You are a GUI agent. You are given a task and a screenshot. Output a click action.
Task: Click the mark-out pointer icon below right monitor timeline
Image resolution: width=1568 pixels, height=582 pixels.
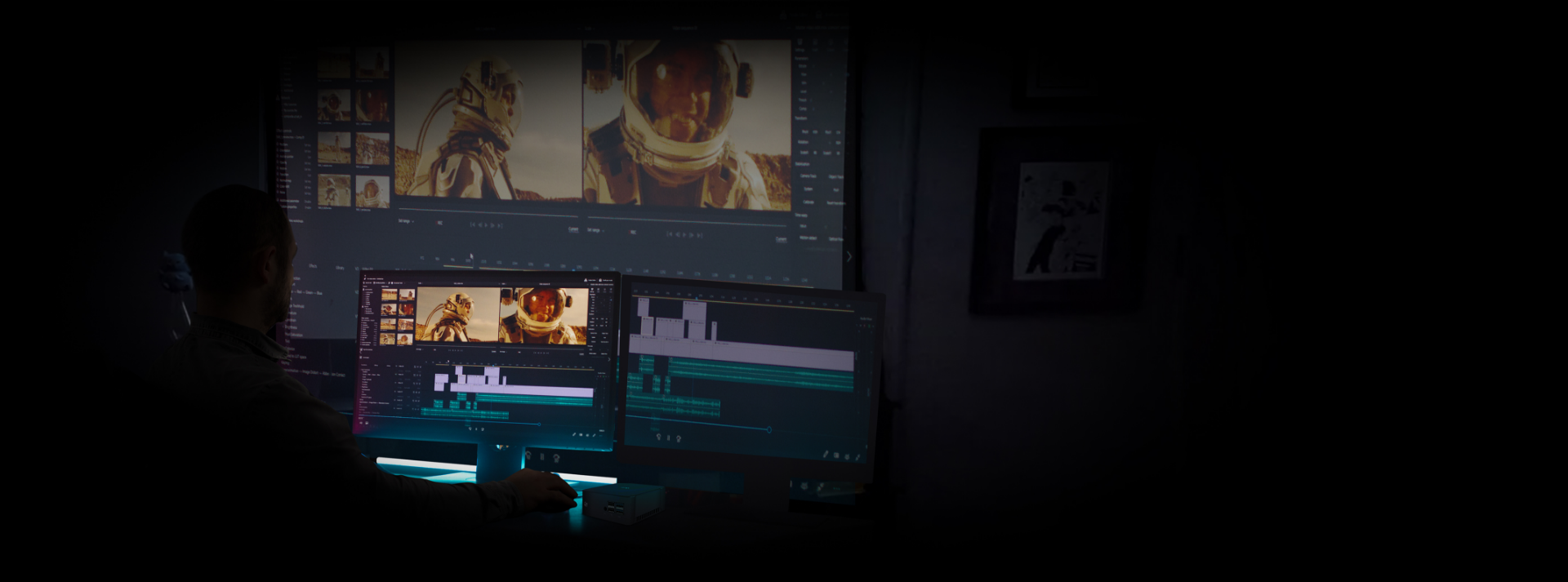point(679,438)
